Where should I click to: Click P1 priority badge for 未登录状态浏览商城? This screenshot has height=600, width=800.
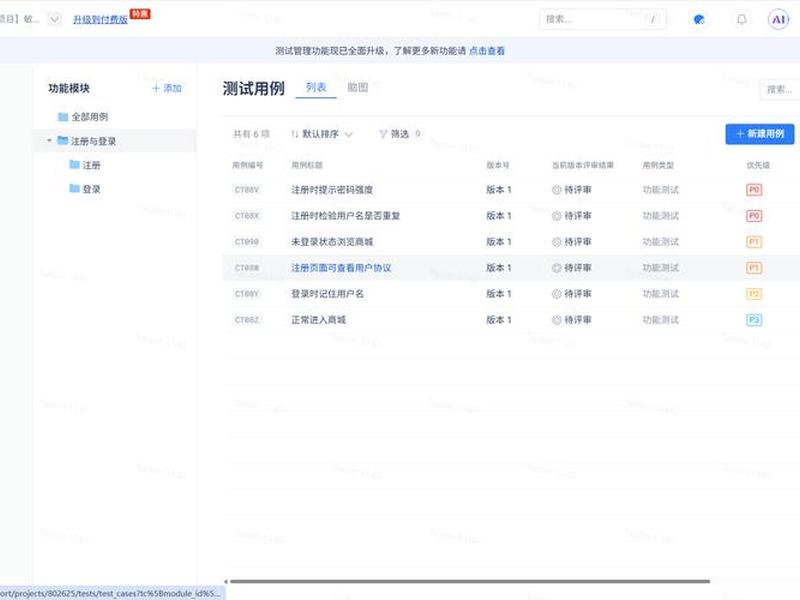tap(754, 242)
